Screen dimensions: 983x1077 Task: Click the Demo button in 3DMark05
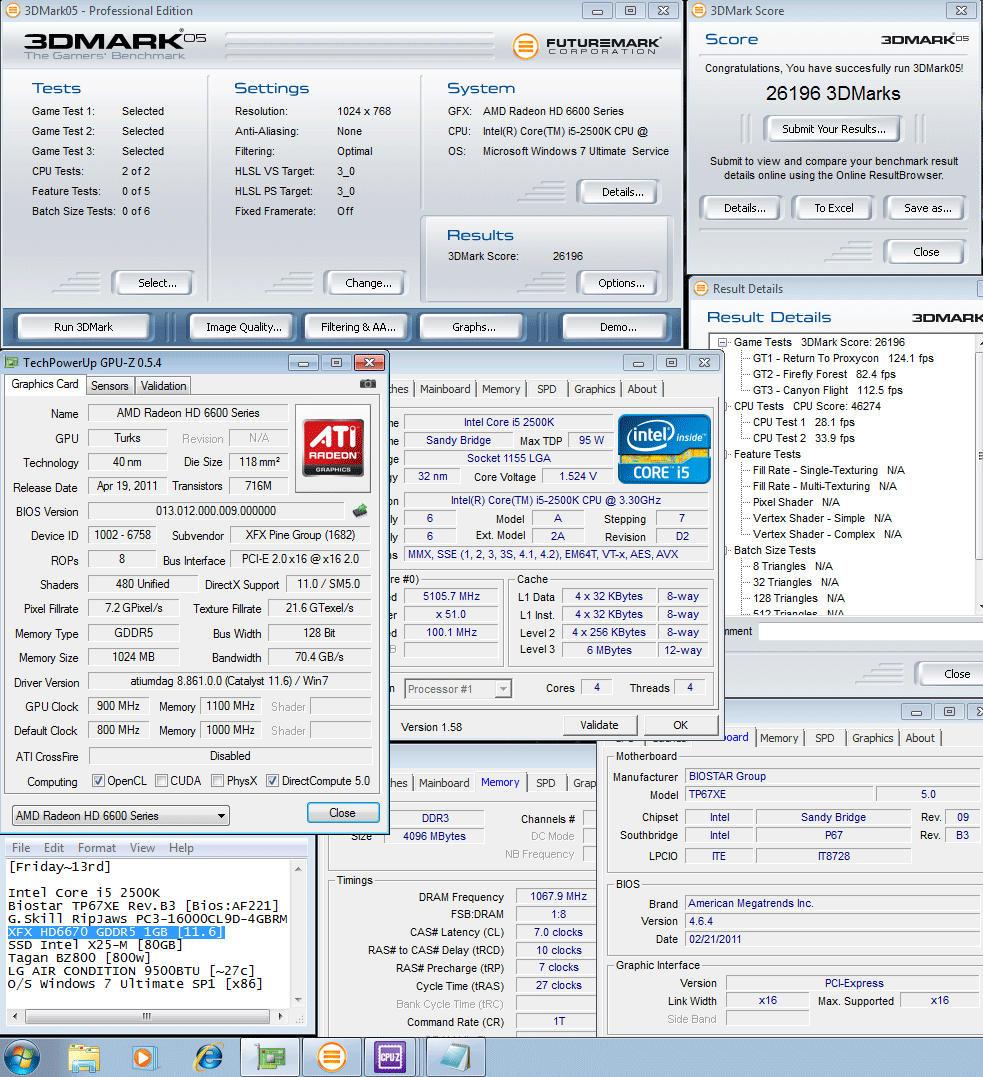[x=618, y=327]
